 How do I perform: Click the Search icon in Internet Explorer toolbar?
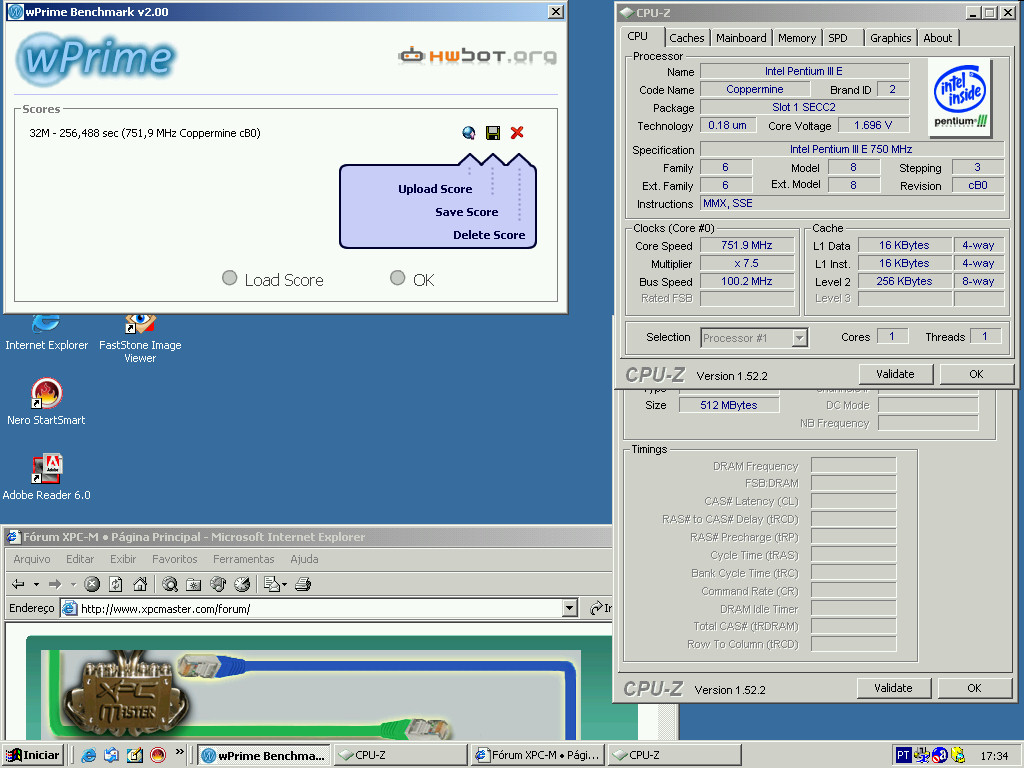[170, 584]
